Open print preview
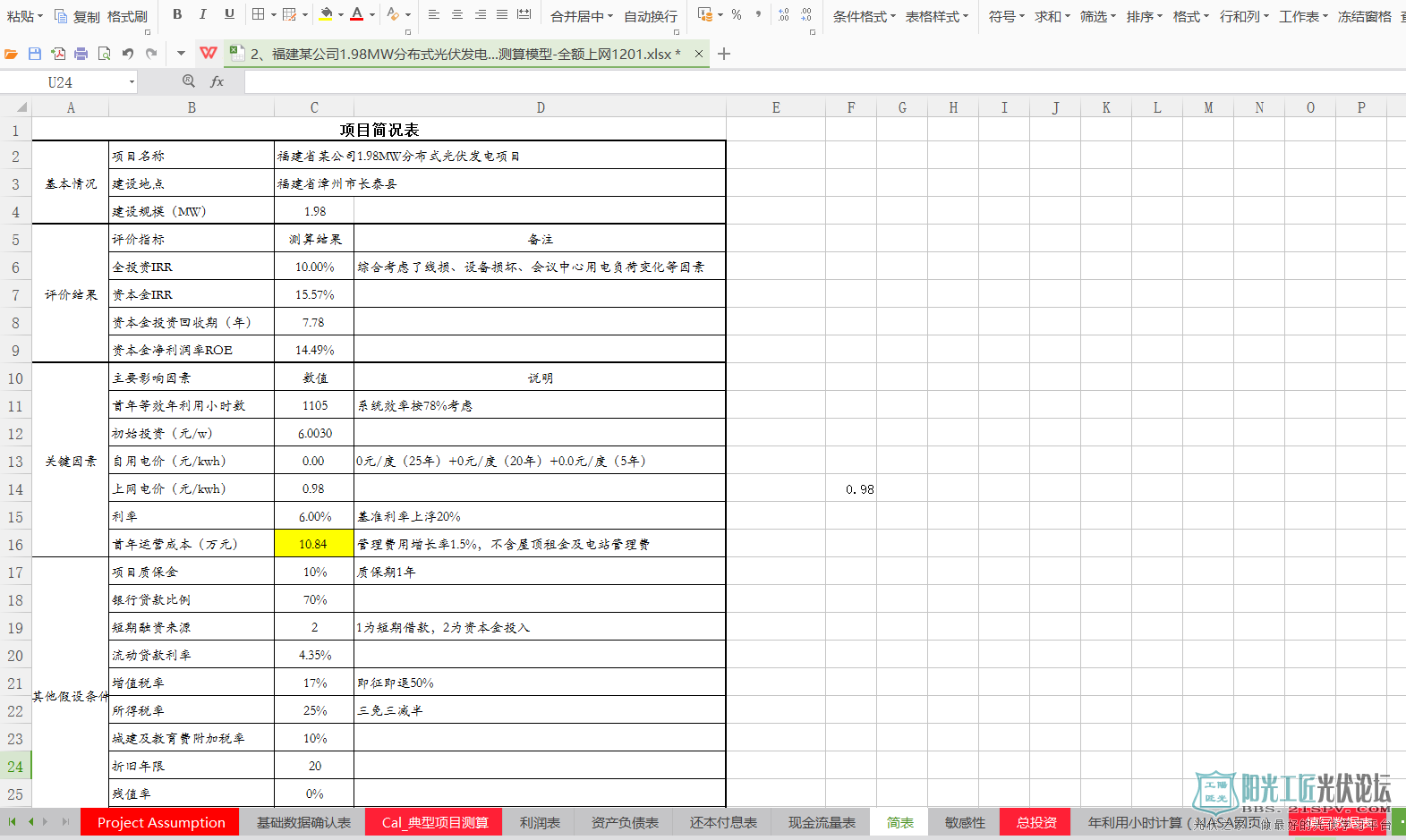The width and height of the screenshot is (1406, 840). point(105,54)
